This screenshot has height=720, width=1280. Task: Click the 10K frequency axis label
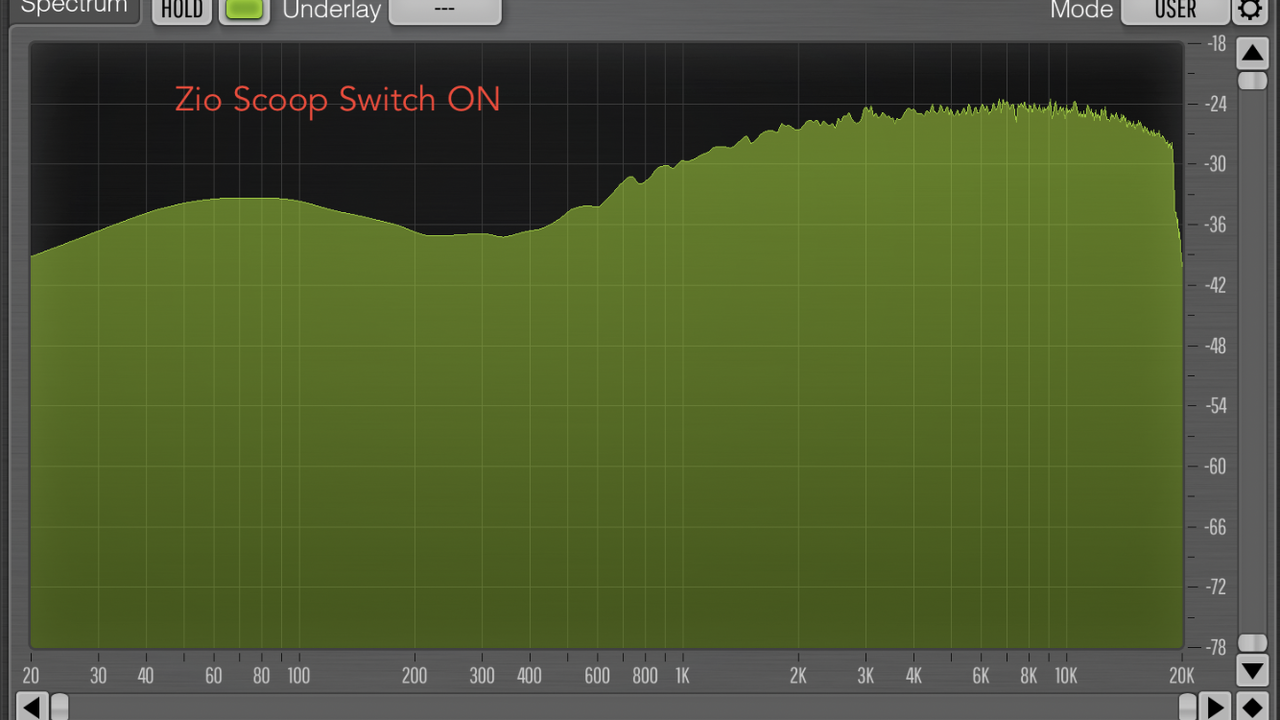1066,676
